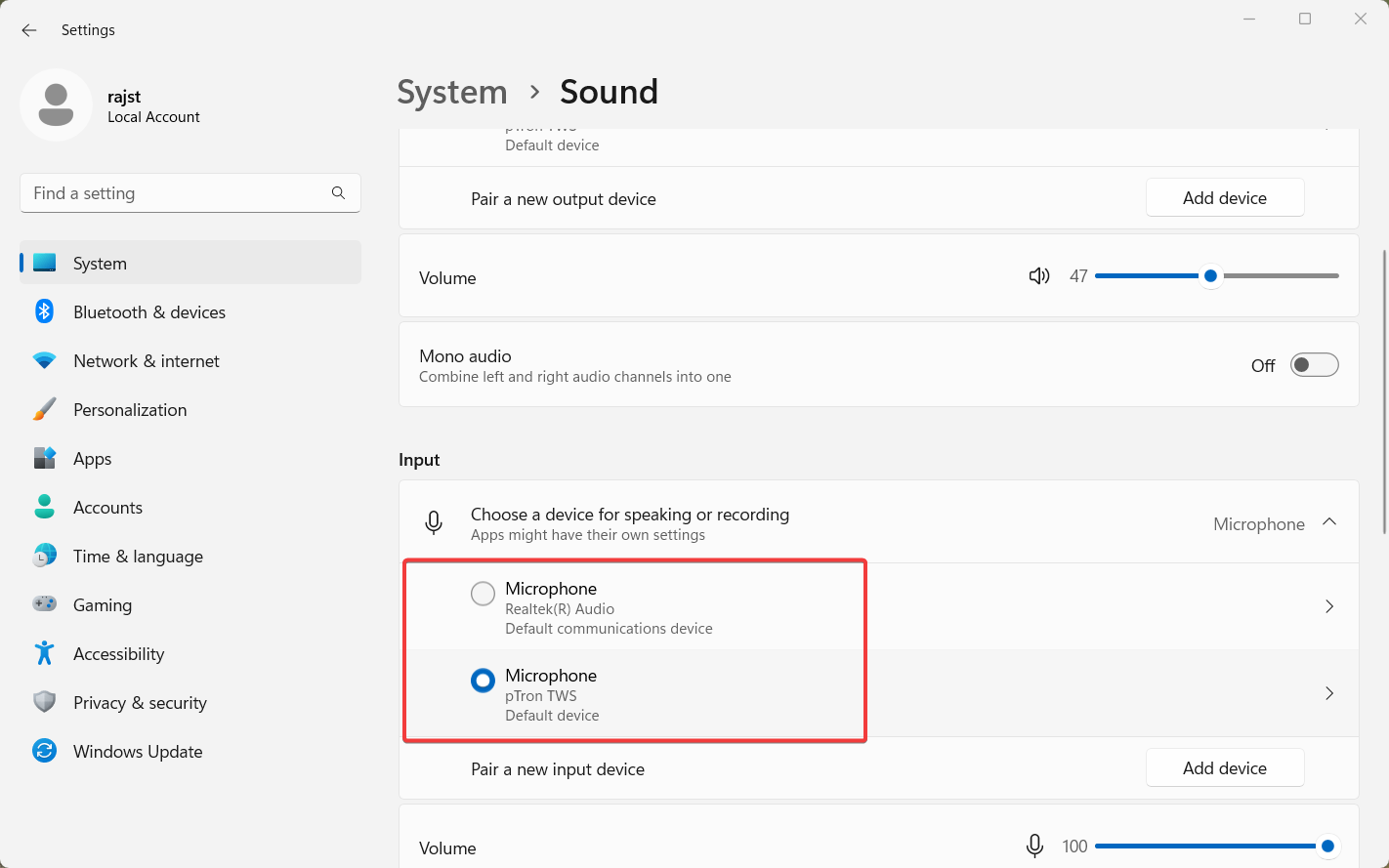Open Privacy & security settings
The image size is (1389, 868).
[x=190, y=702]
